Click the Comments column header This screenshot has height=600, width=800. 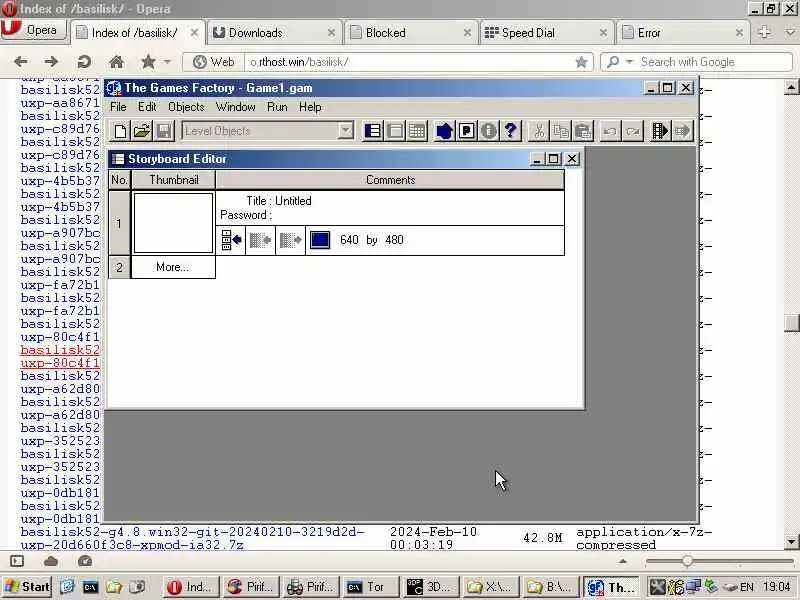point(390,180)
